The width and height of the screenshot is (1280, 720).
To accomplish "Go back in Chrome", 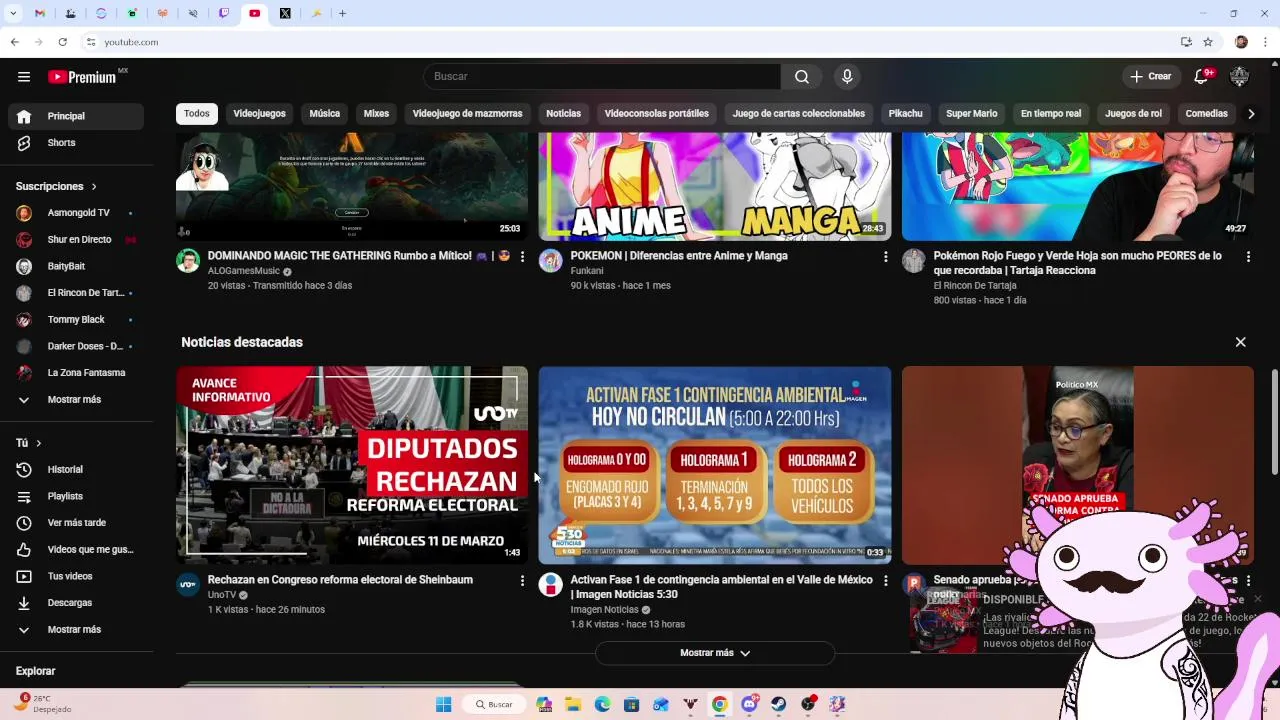I will click(14, 42).
